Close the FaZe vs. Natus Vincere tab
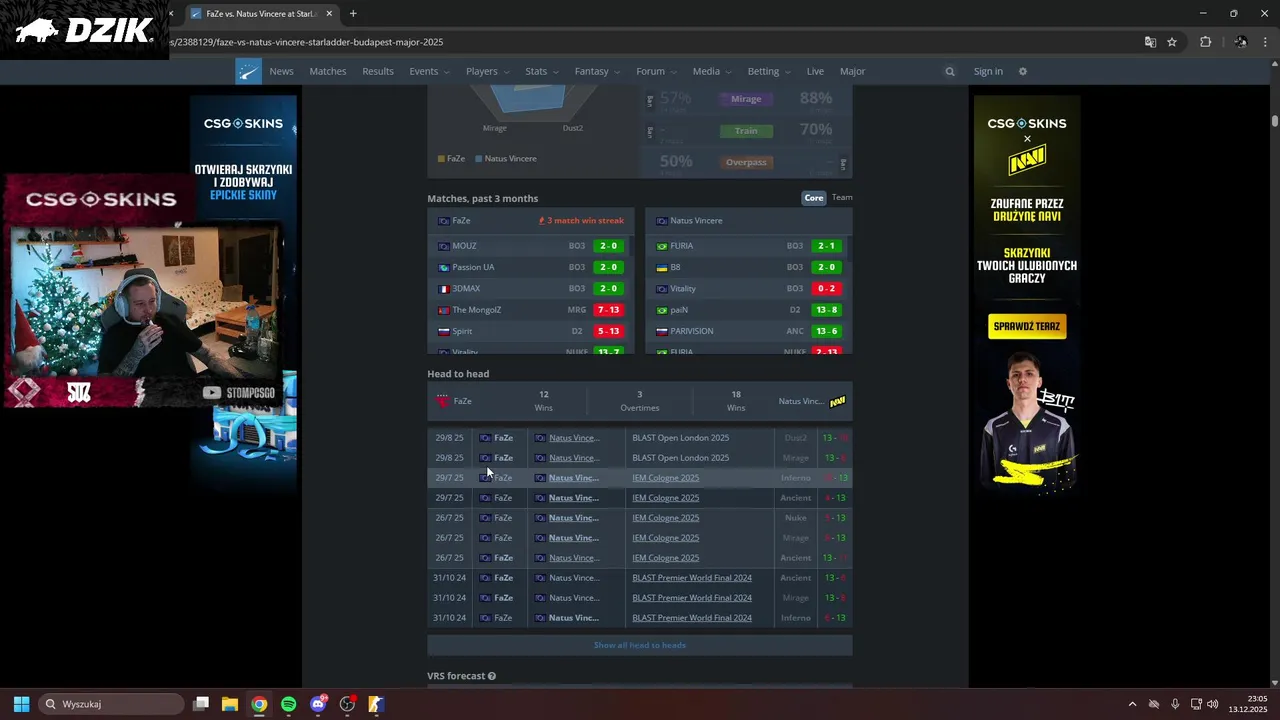This screenshot has width=1280, height=720. click(329, 14)
